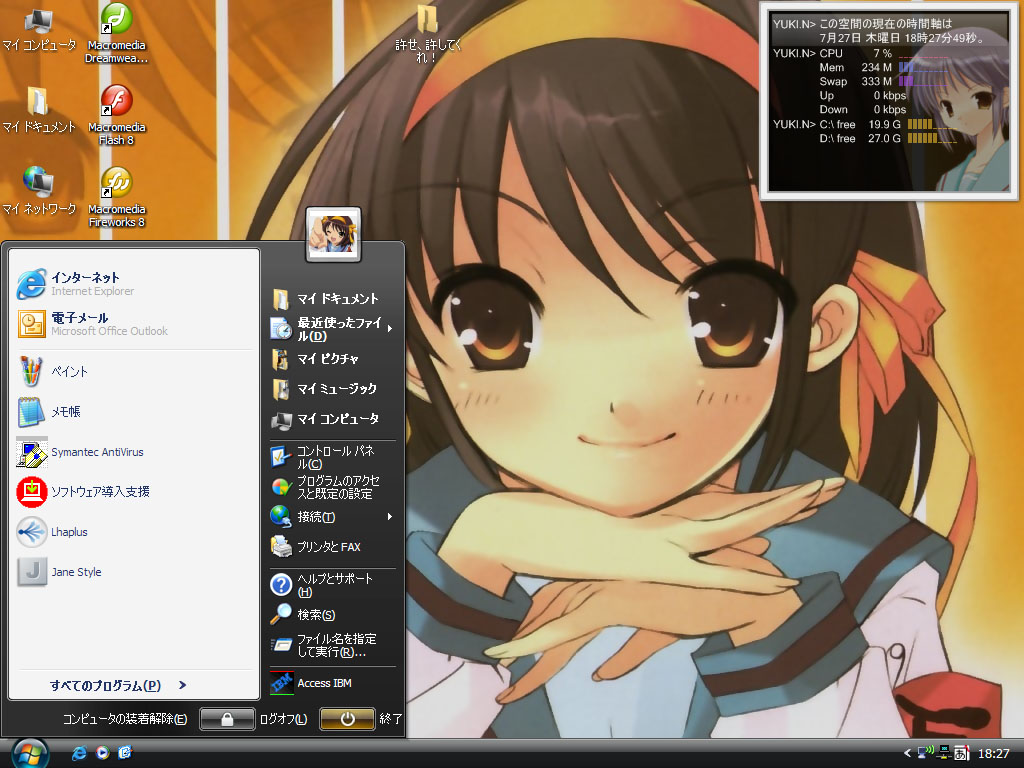Click the YUKI.N system monitor widget
This screenshot has height=768, width=1024.
click(889, 101)
